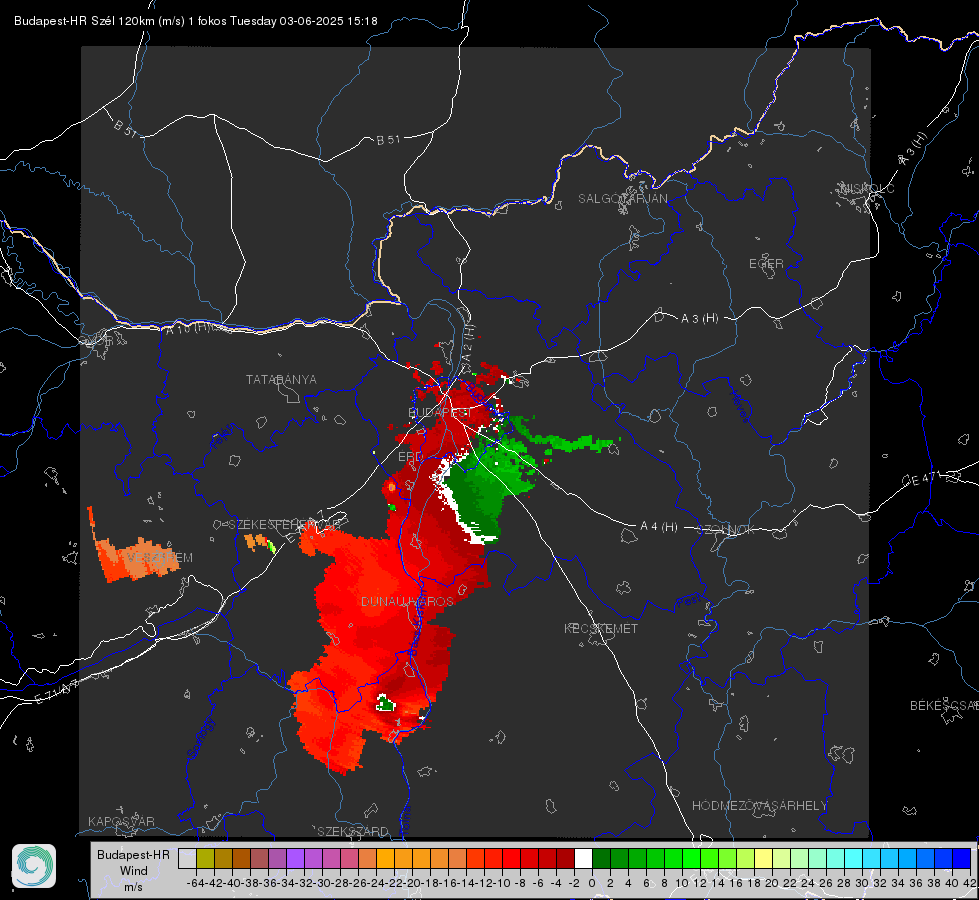Click the MISKOLC city label
This screenshot has width=979, height=900.
point(867,188)
